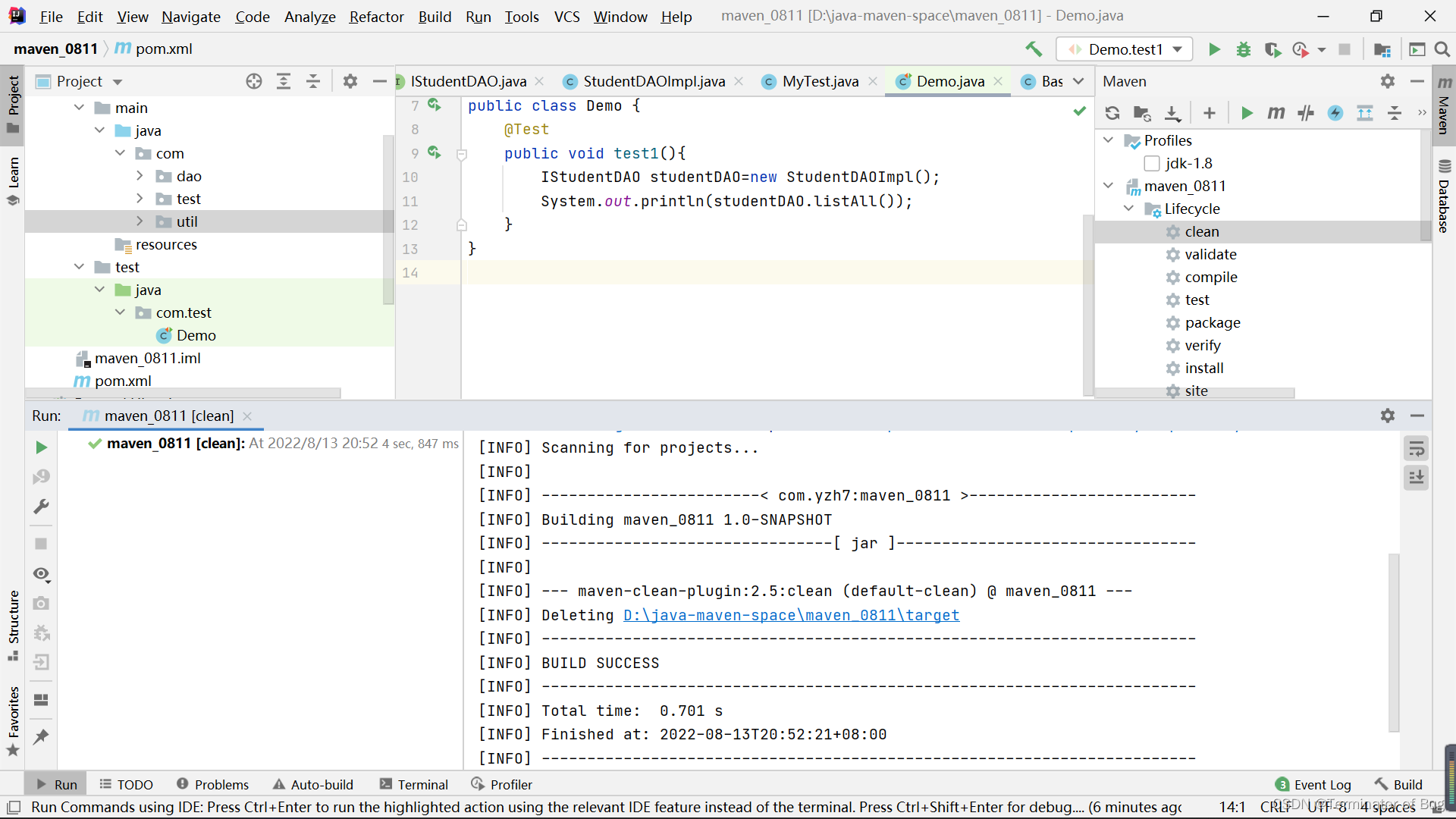Check the jdk-1.8 profile checkbox
Image resolution: width=1456 pixels, height=819 pixels.
point(1152,163)
